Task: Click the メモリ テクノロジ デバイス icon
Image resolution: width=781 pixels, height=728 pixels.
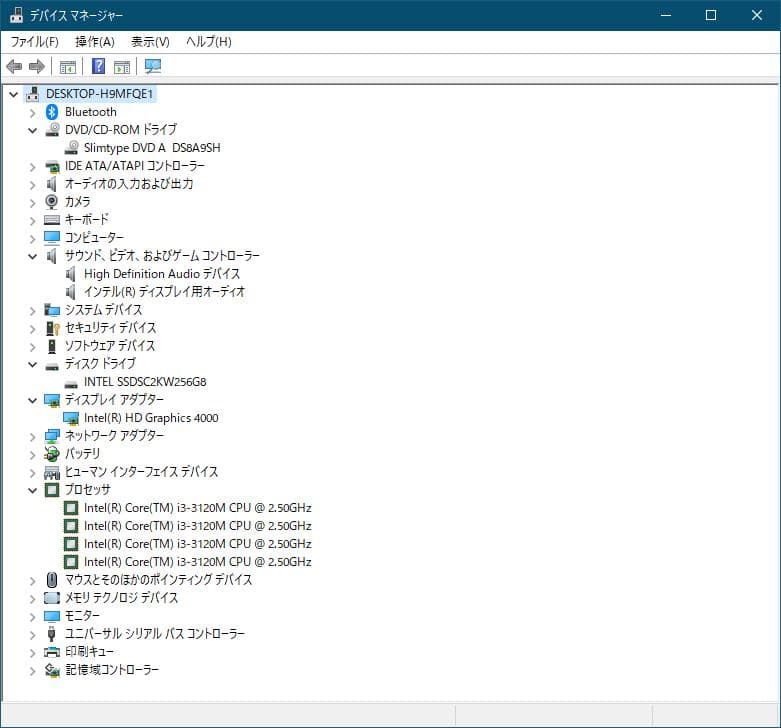Action: (x=52, y=598)
